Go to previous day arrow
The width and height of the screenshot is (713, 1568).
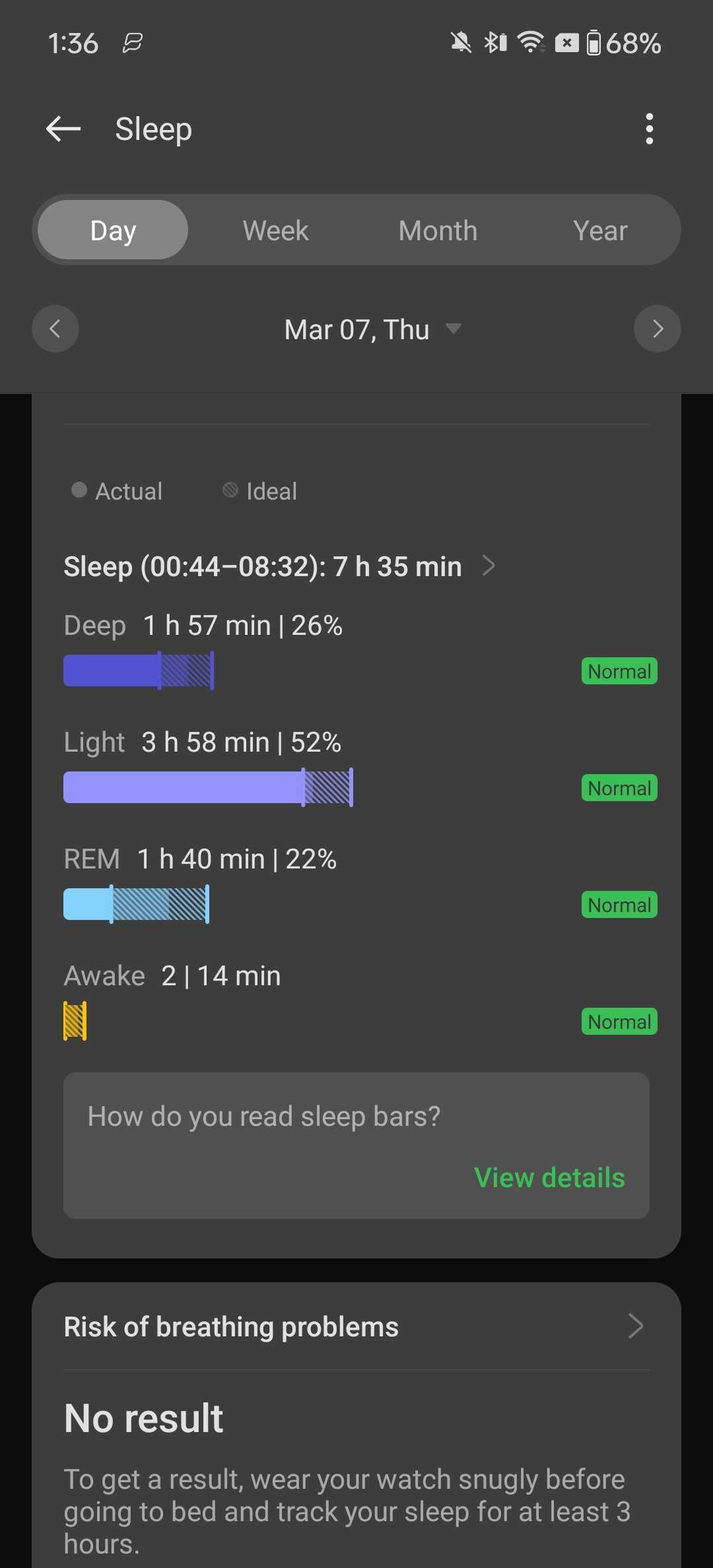55,329
